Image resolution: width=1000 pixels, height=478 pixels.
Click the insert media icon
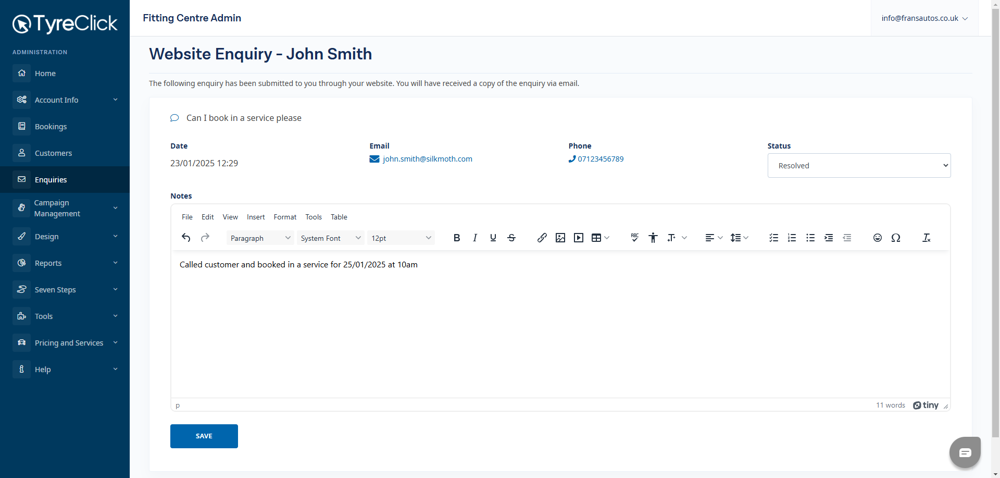[x=578, y=238]
